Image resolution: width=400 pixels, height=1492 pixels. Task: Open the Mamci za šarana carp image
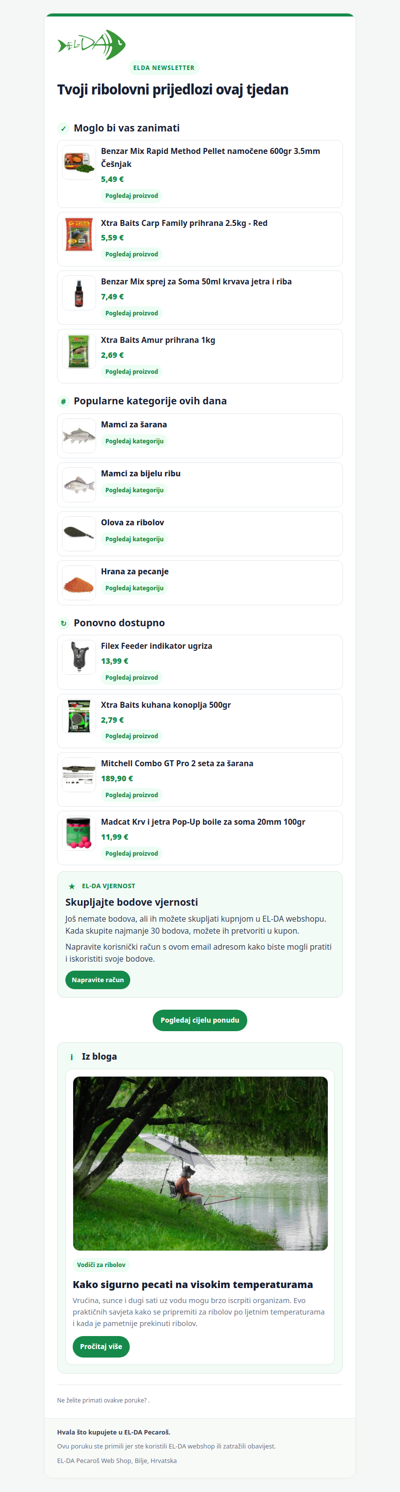click(79, 436)
